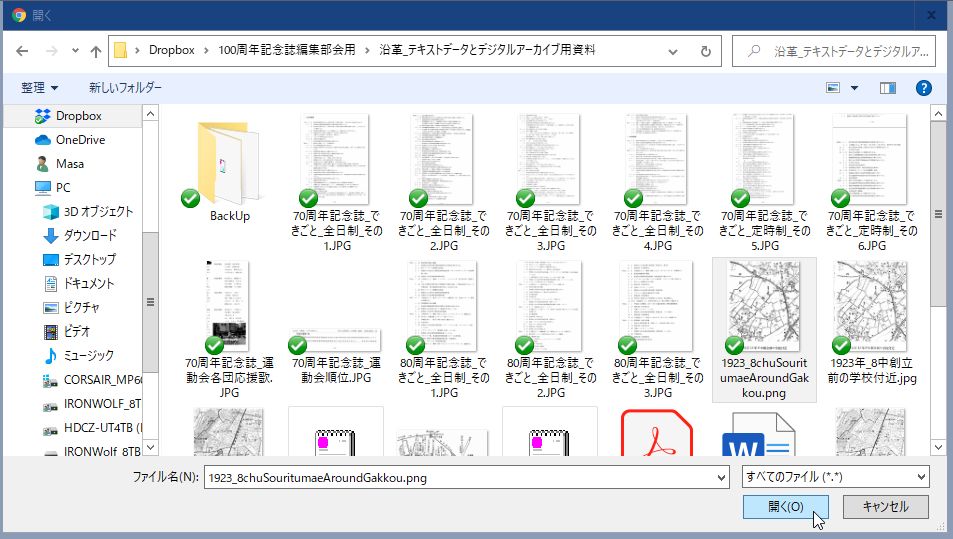This screenshot has width=953, height=539.
Task: Toggle the preview pane icon
Action: coord(887,88)
